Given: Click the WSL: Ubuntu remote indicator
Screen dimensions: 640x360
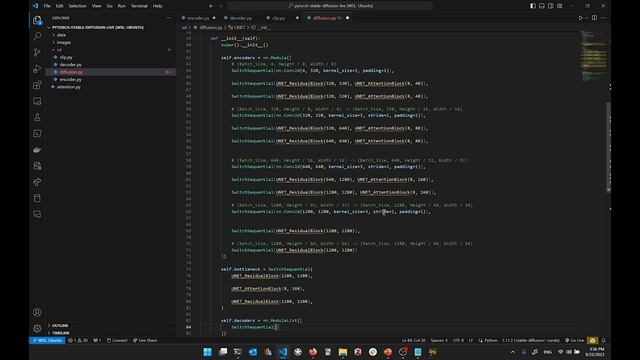Looking at the screenshot, I should click(x=47, y=340).
